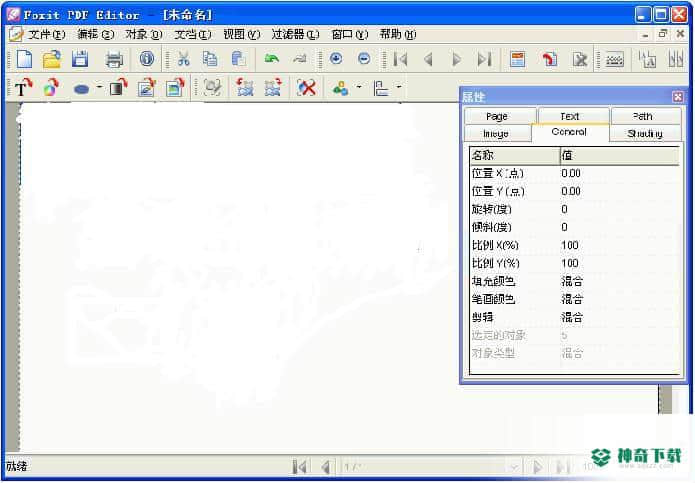Screen dimensions: 695x483
Task: Open the 对象(O) menu
Action: [x=144, y=34]
